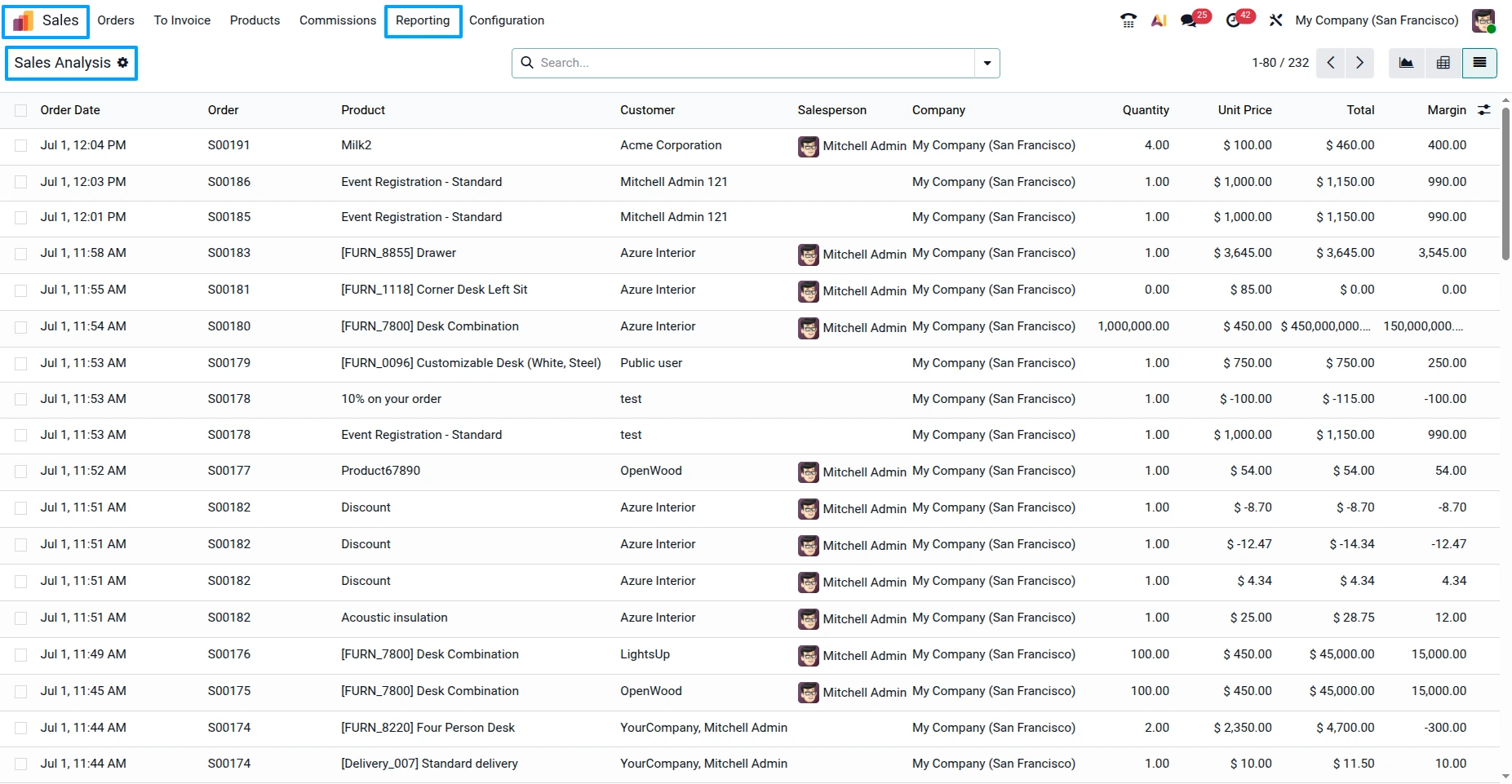Viewport: 1512px width, 784px height.
Task: Open the activities clock icon
Action: [1234, 20]
